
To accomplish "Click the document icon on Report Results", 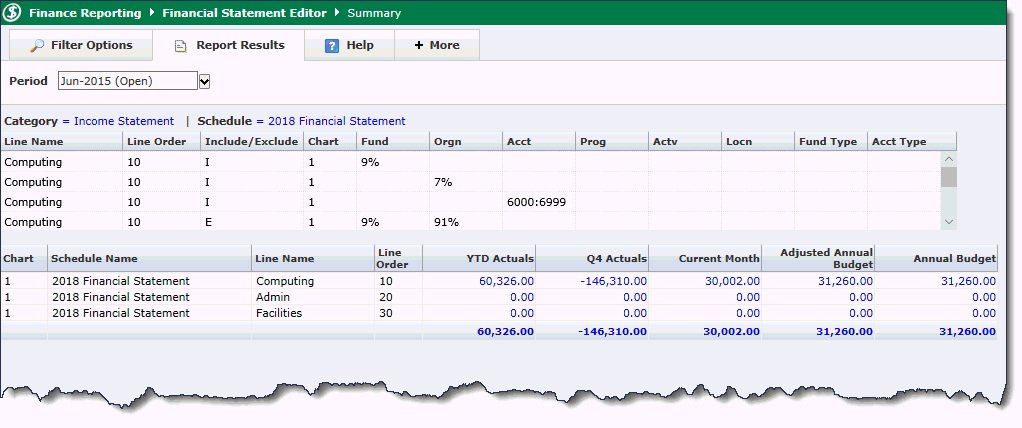I will click(181, 46).
